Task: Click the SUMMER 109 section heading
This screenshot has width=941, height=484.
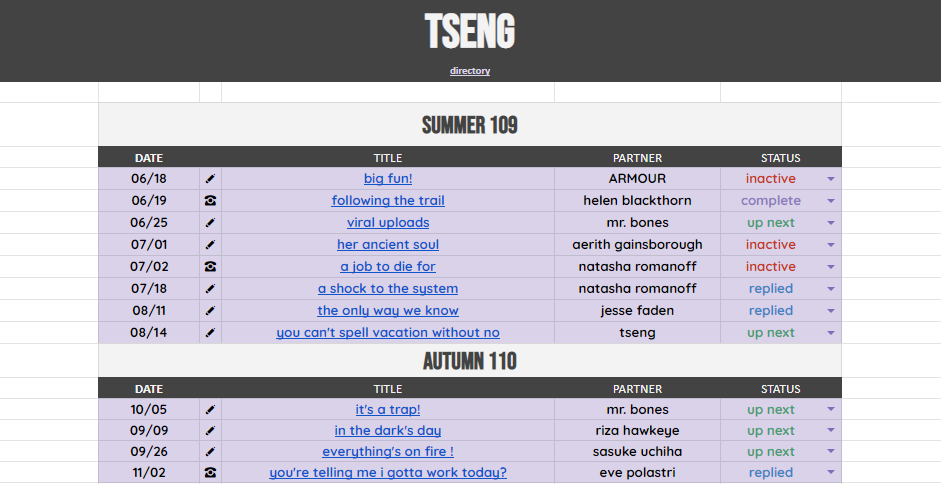Action: tap(470, 126)
